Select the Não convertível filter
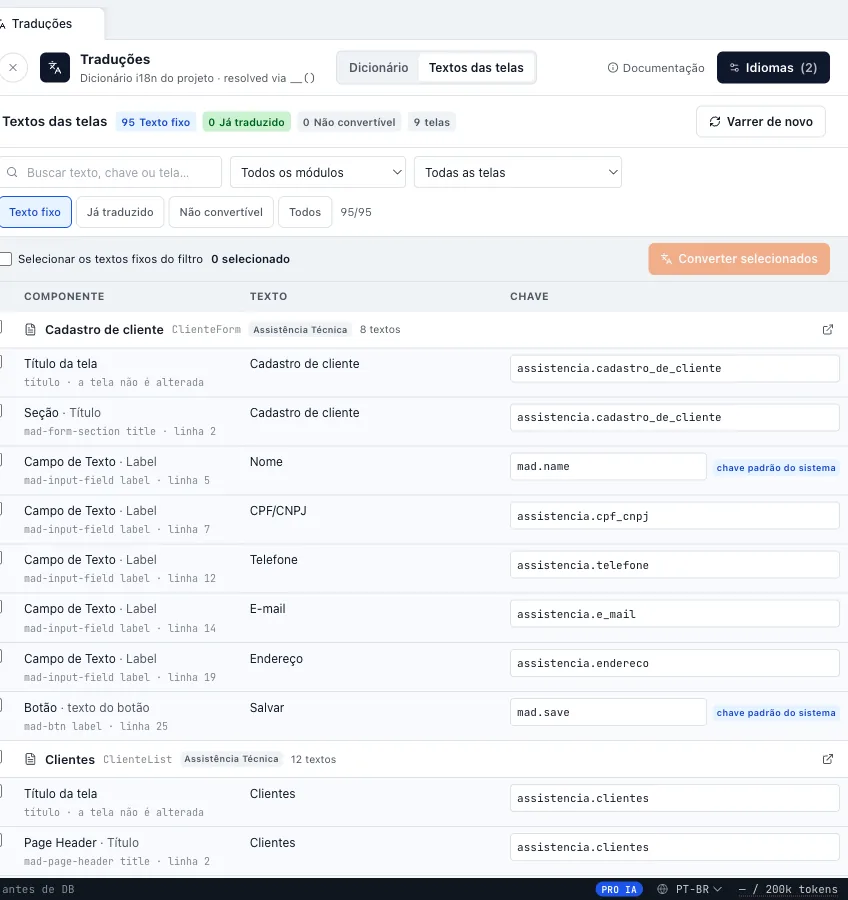This screenshot has height=900, width=848. coord(221,212)
